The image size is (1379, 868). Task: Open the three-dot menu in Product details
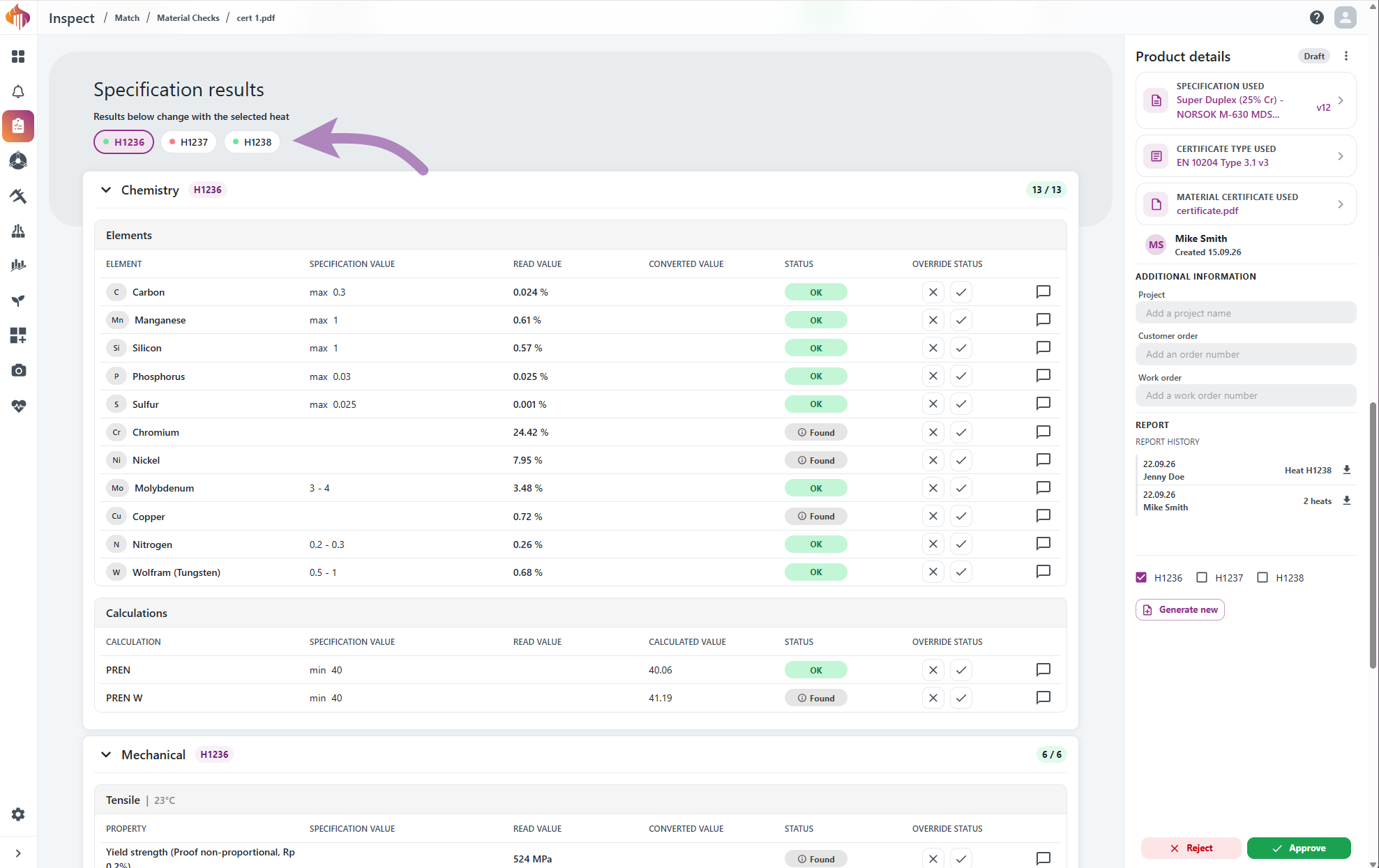coord(1346,56)
